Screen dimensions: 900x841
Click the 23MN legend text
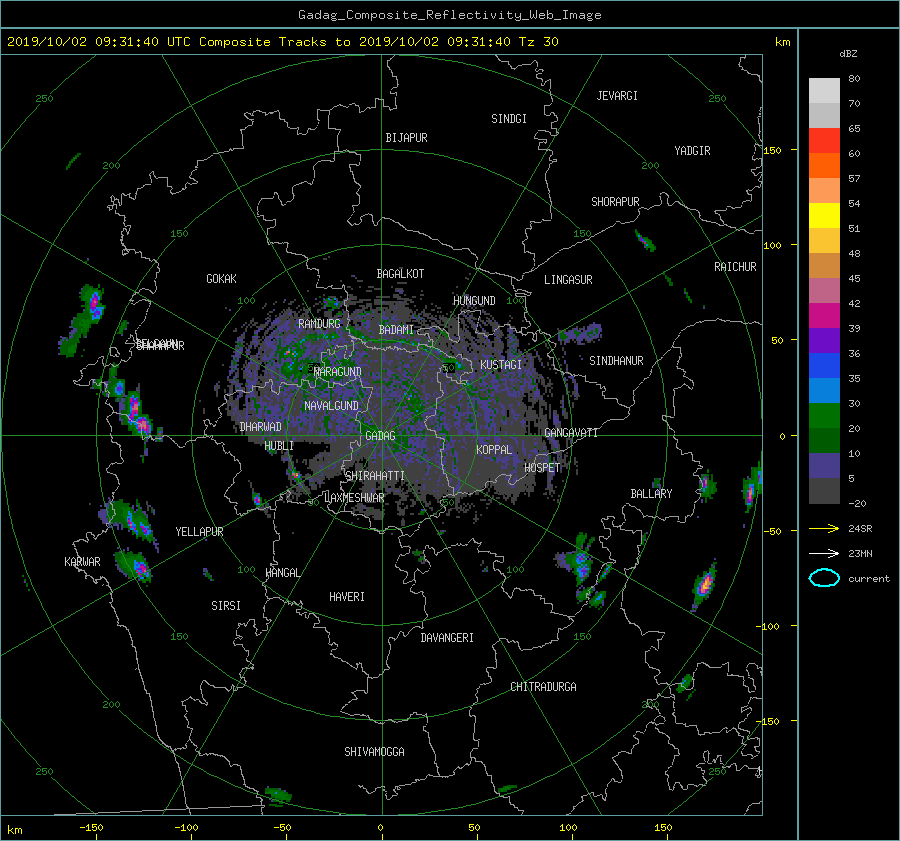(860, 553)
